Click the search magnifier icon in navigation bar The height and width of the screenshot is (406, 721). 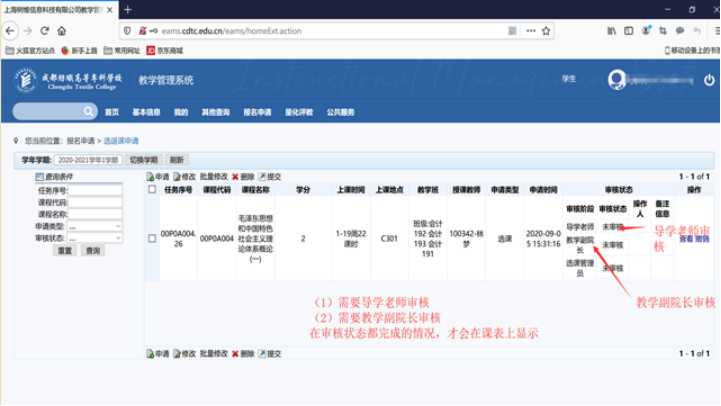click(88, 112)
